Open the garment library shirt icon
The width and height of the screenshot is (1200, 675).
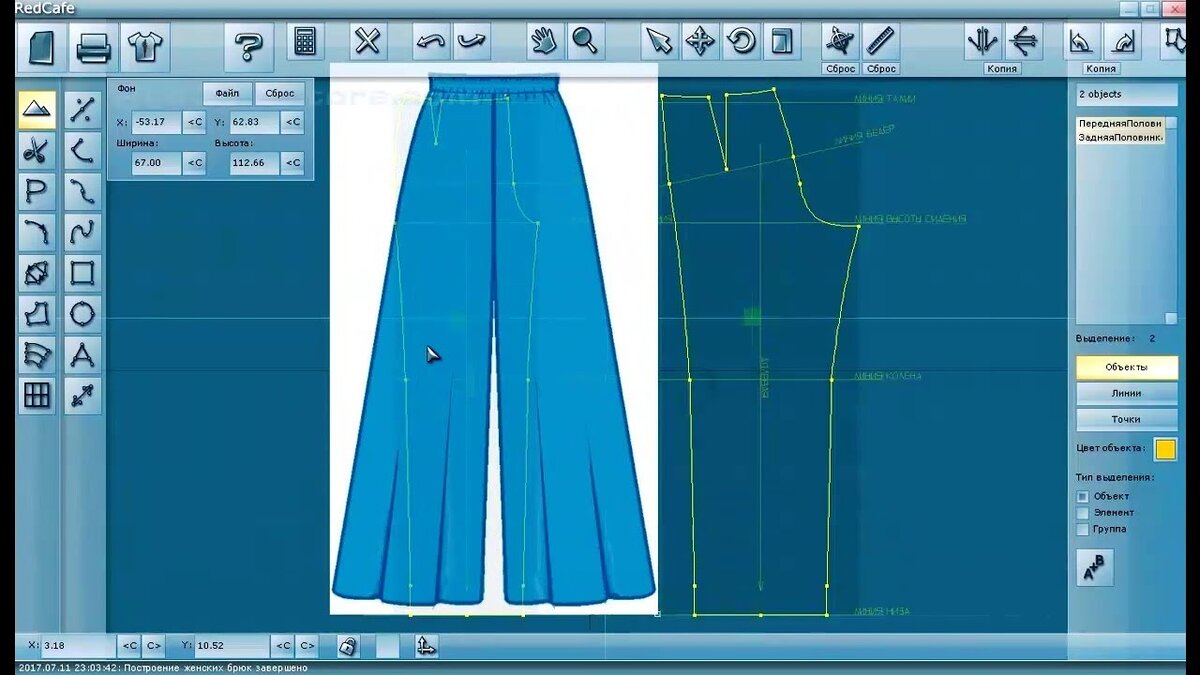click(146, 46)
